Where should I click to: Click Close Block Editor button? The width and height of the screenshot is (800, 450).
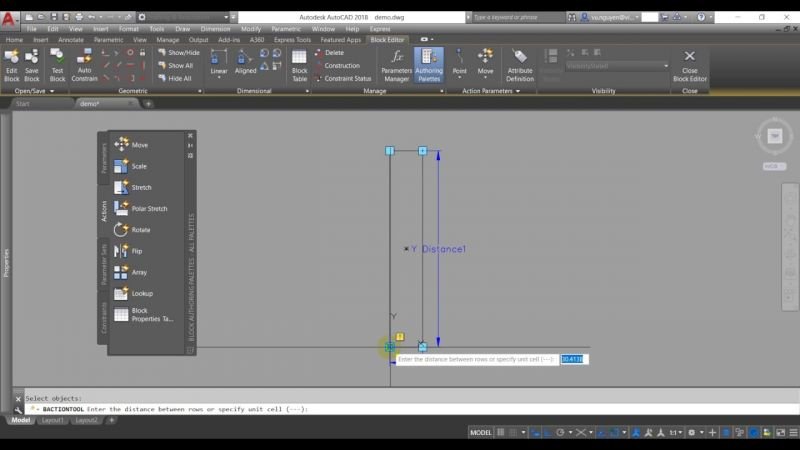pyautogui.click(x=689, y=66)
